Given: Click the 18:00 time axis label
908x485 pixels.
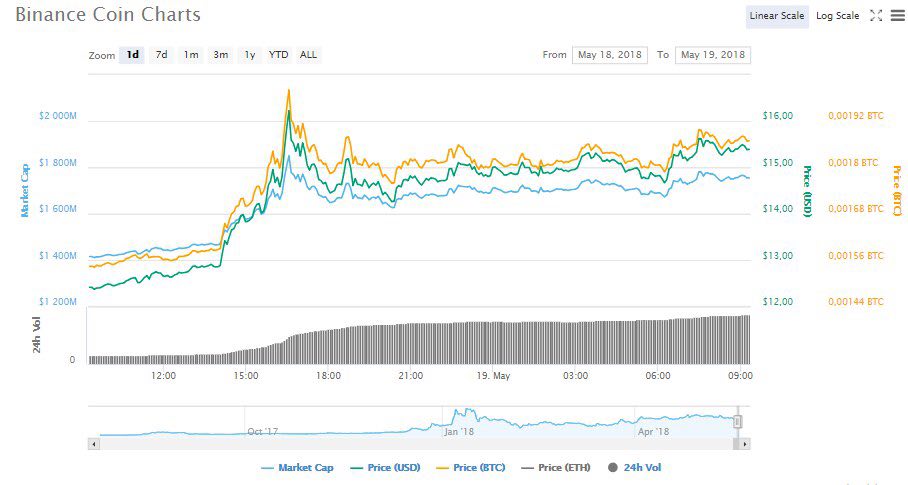Looking at the screenshot, I should [328, 376].
